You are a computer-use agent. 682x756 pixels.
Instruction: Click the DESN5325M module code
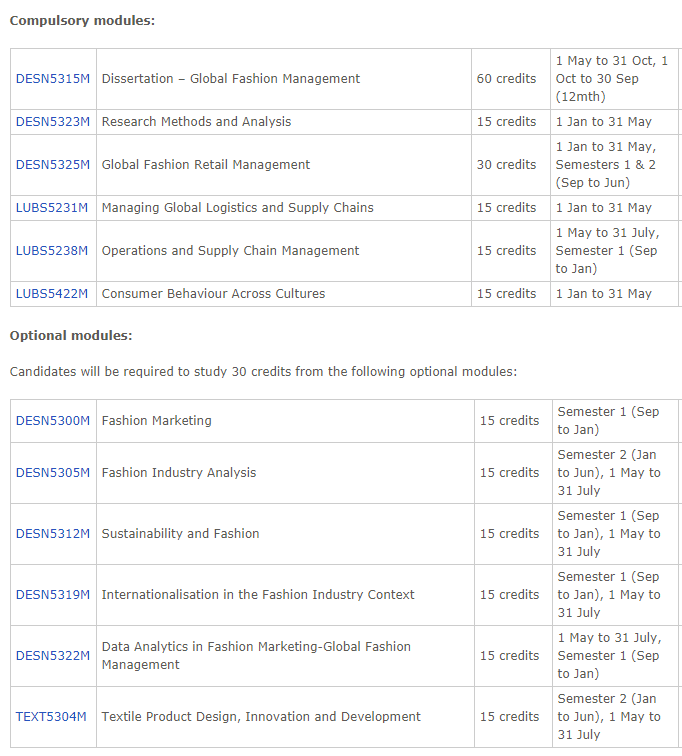[53, 165]
